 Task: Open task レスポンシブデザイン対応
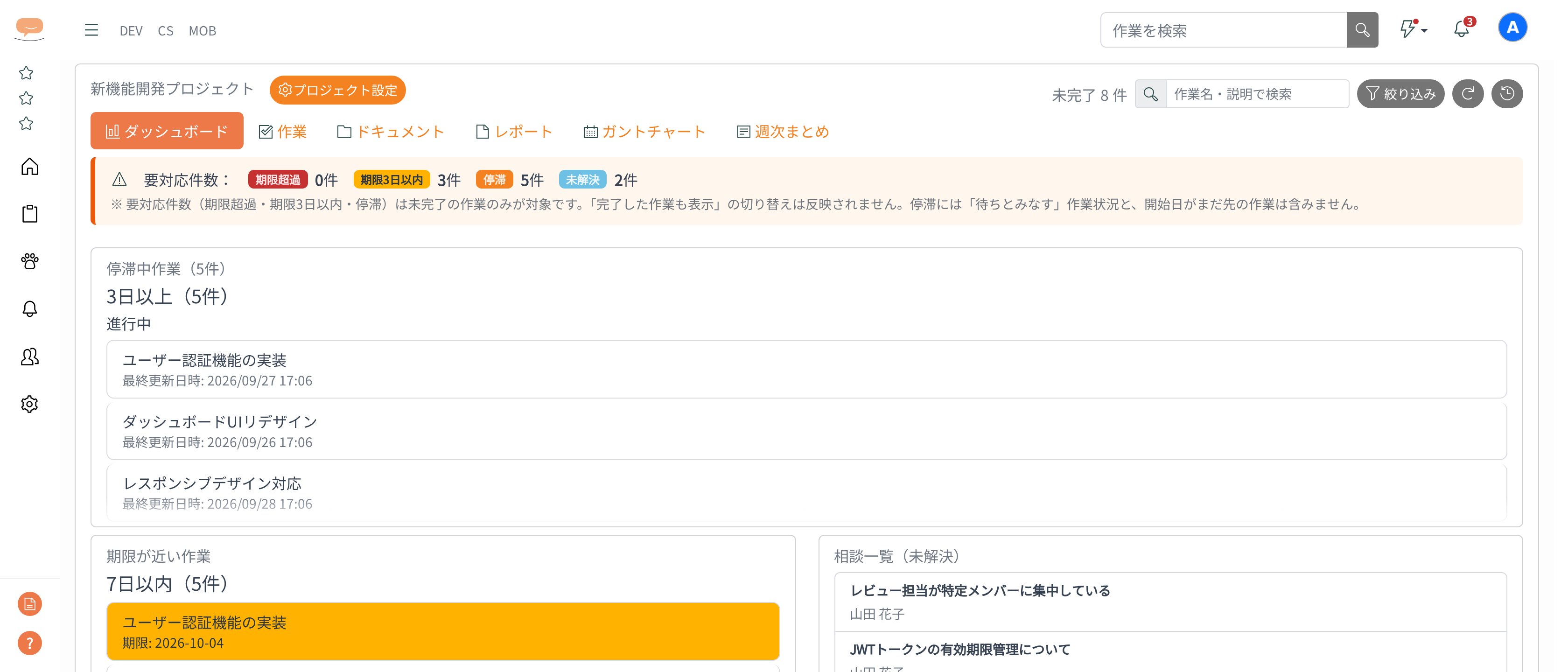click(806, 492)
